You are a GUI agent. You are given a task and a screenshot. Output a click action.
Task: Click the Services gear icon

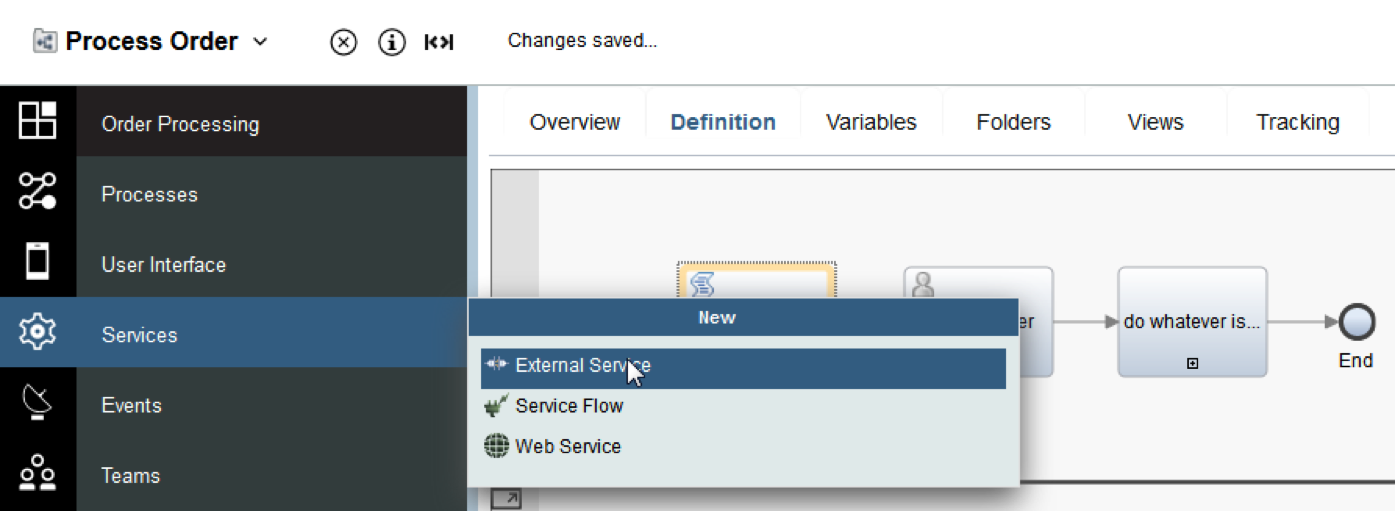point(38,331)
